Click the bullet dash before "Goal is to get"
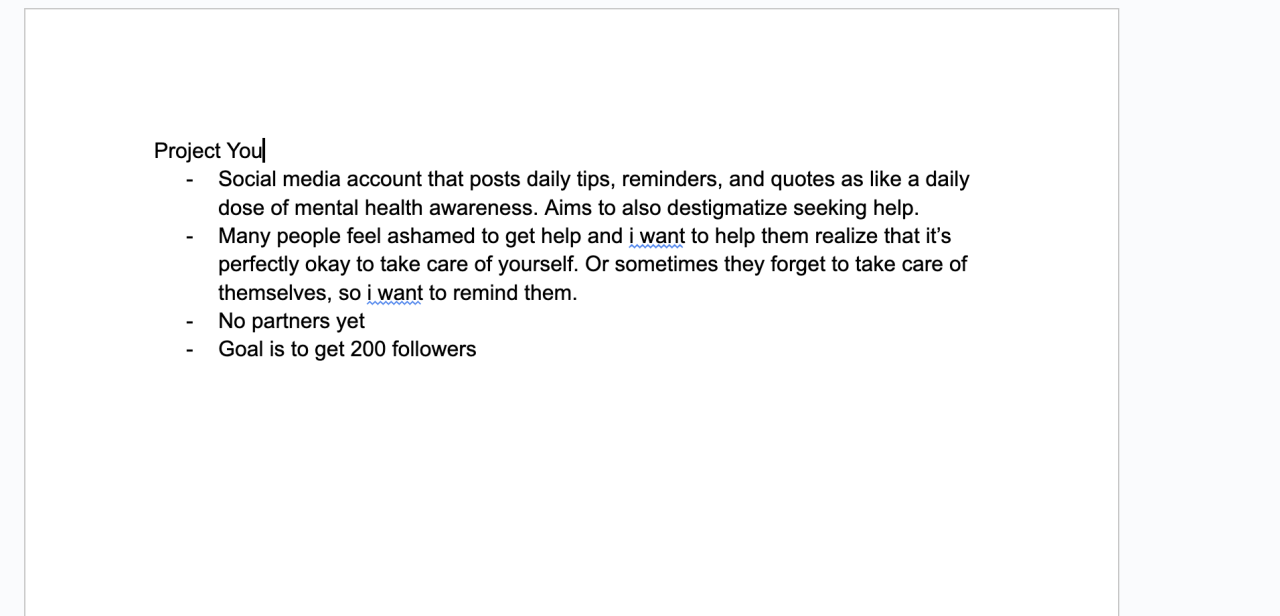The image size is (1280, 616). (x=189, y=350)
